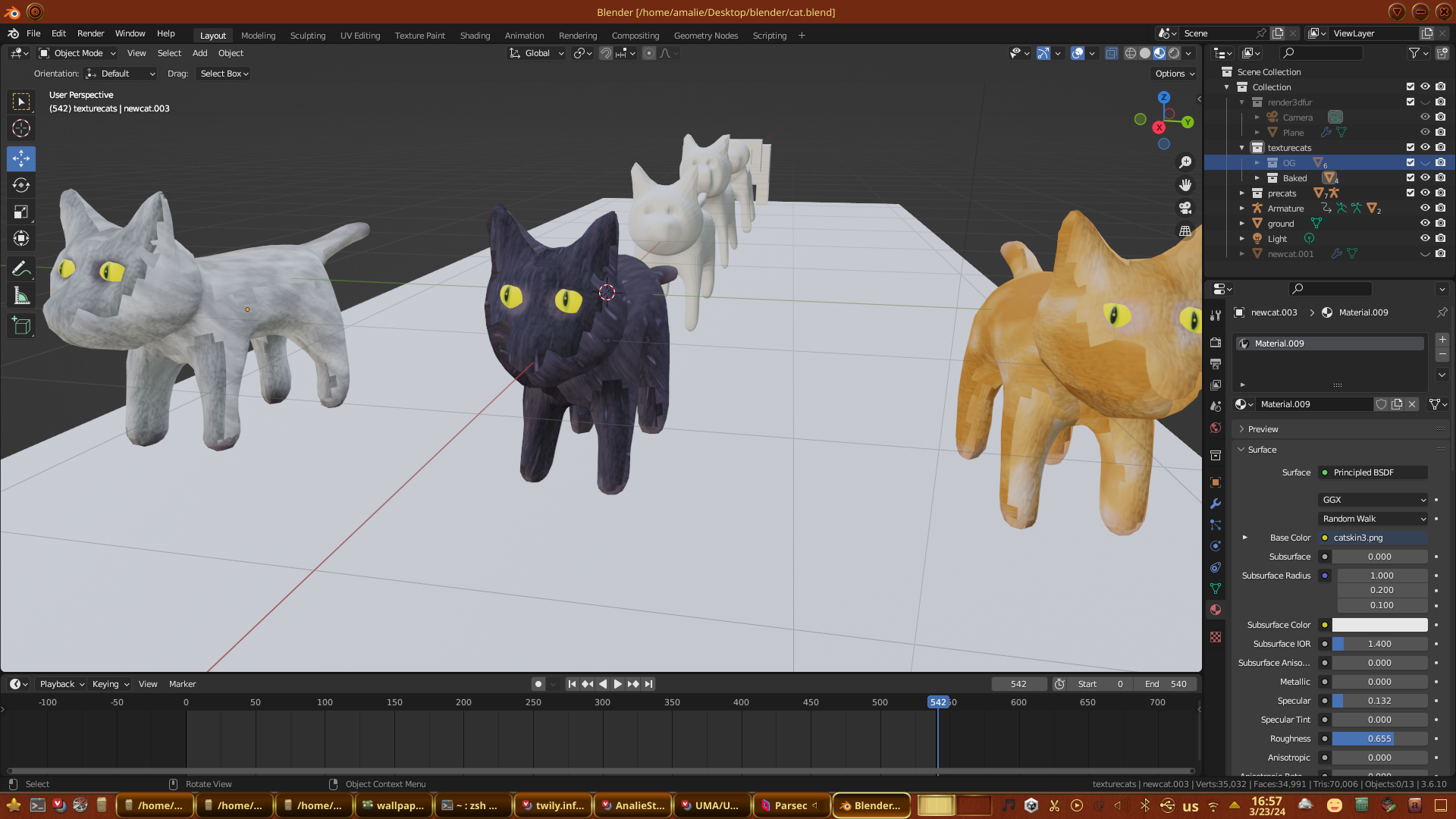
Task: Toggle visibility of Light object
Action: coord(1425,239)
